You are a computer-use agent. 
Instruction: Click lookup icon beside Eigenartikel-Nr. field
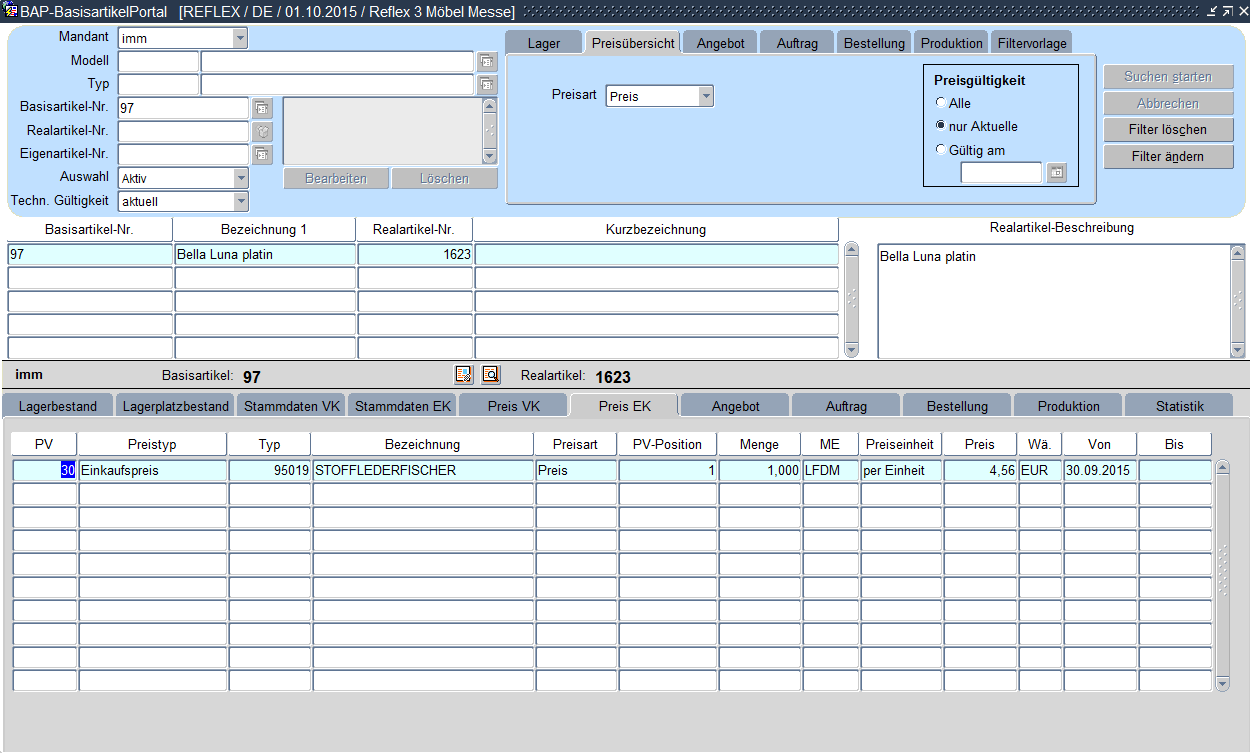coord(262,154)
